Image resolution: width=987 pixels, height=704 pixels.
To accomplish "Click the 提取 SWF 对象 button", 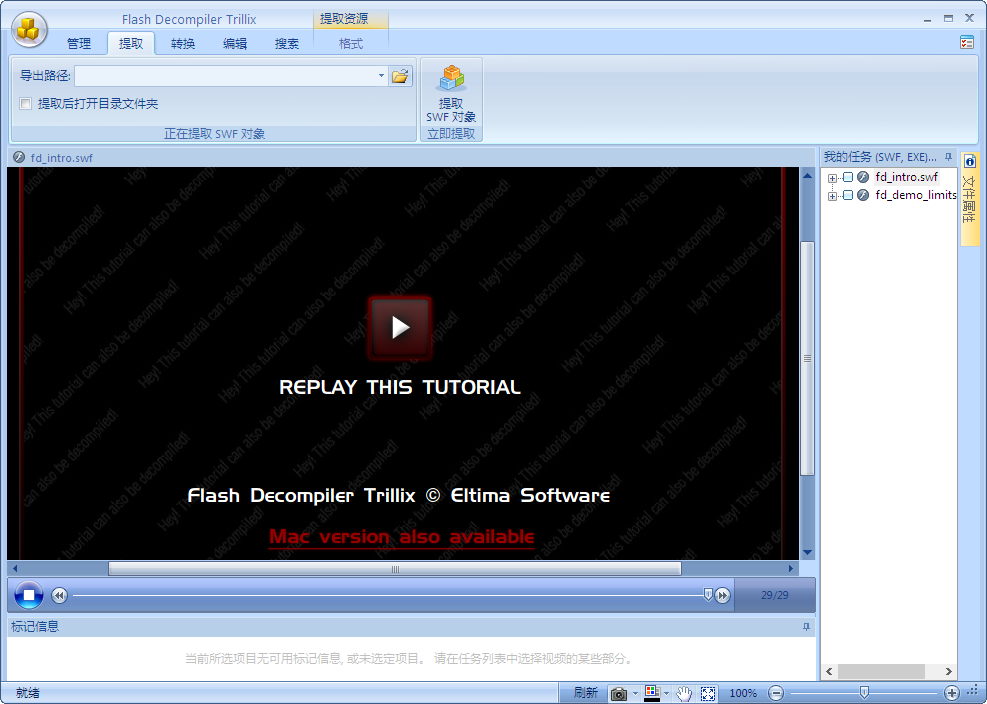I will click(x=451, y=93).
